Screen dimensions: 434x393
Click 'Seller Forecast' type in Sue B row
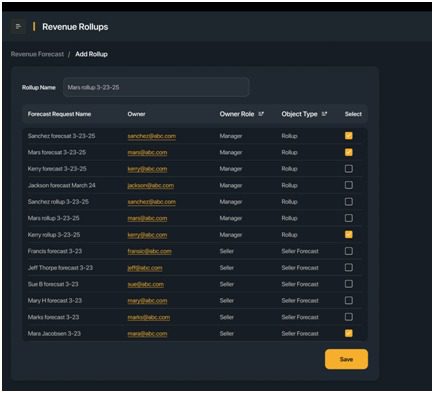[x=300, y=284]
